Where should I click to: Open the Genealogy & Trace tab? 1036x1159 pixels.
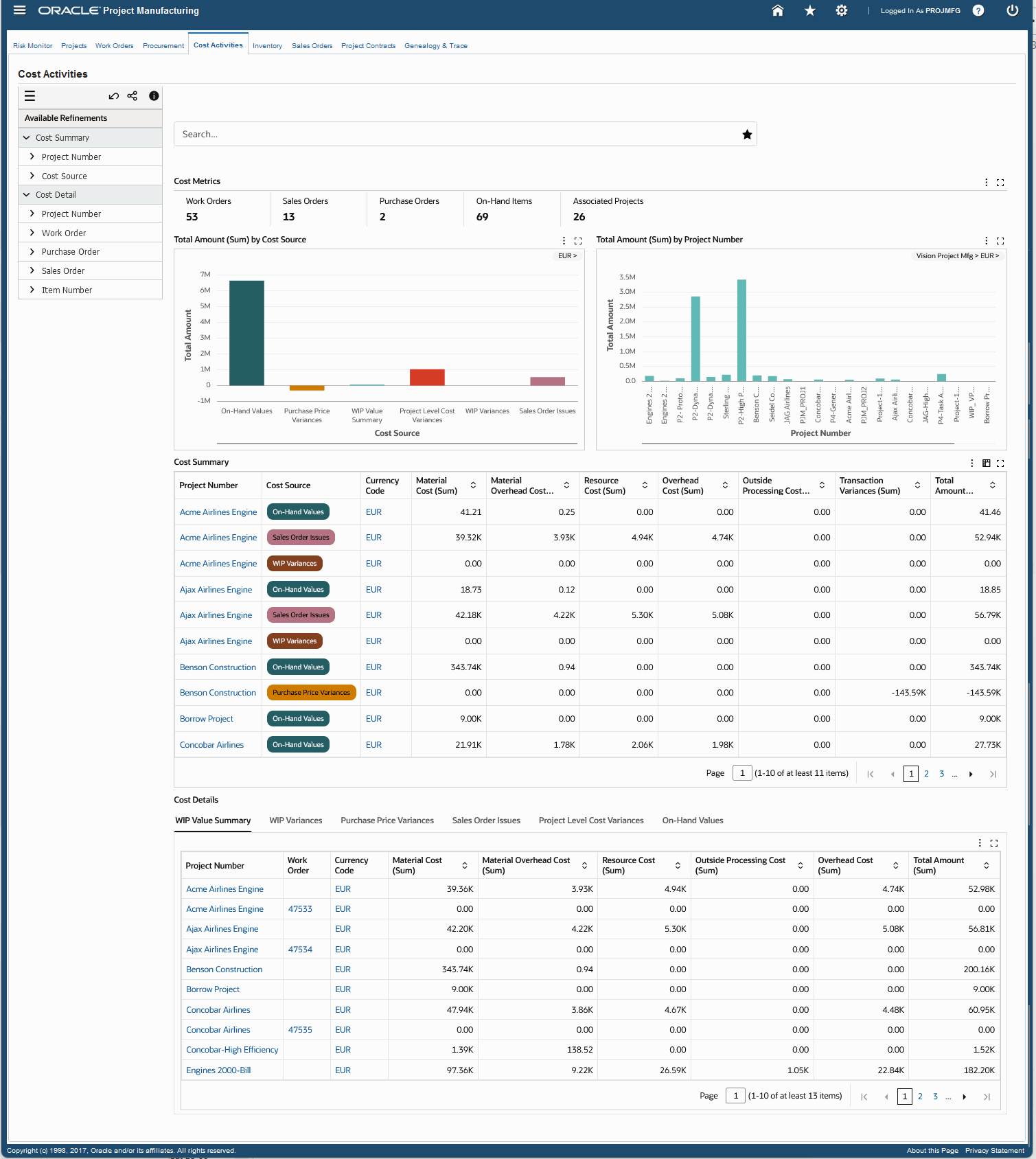(x=436, y=46)
